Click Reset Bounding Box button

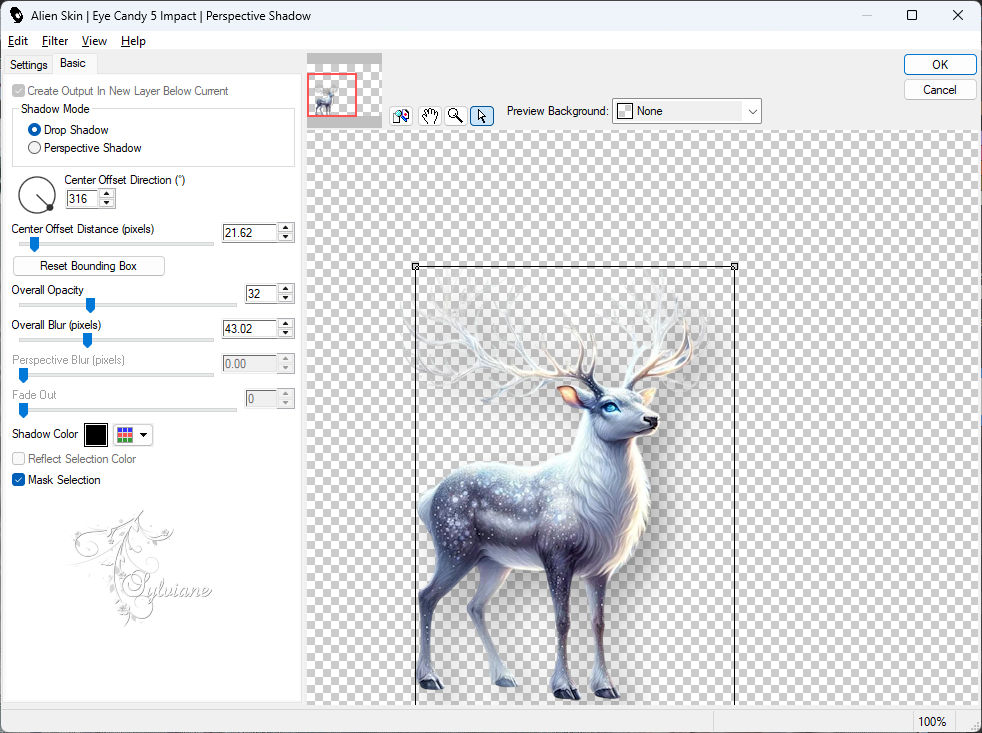tap(88, 266)
